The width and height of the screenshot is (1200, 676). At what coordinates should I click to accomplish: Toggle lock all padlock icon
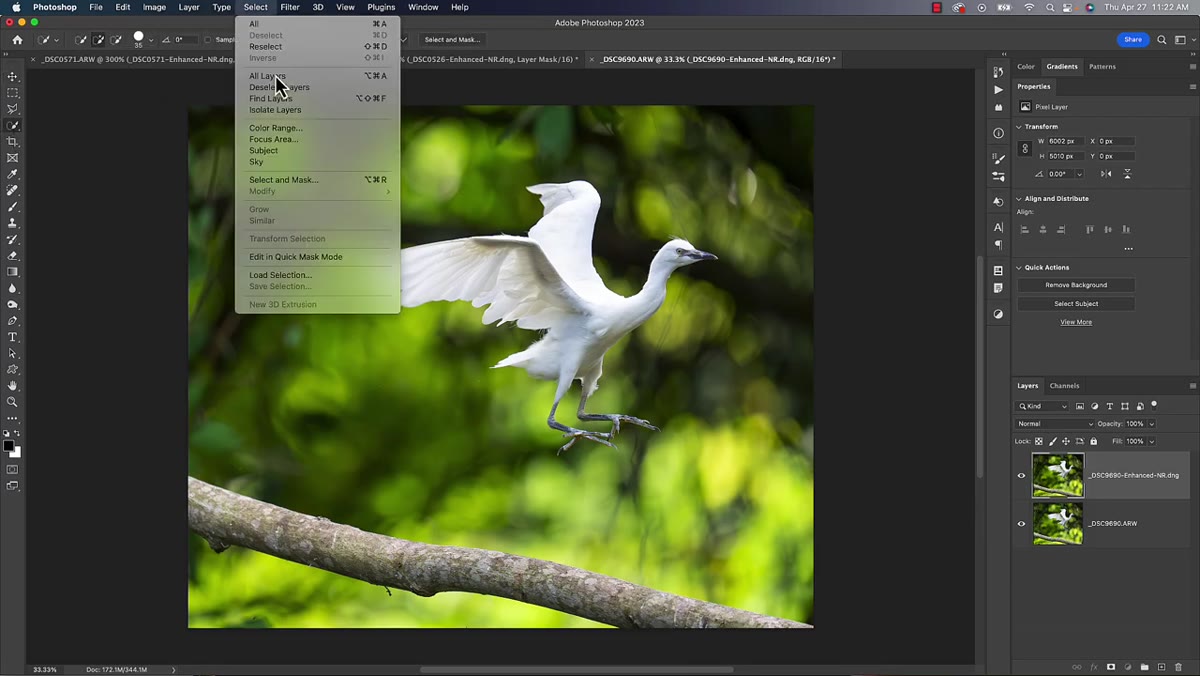[x=1093, y=441]
